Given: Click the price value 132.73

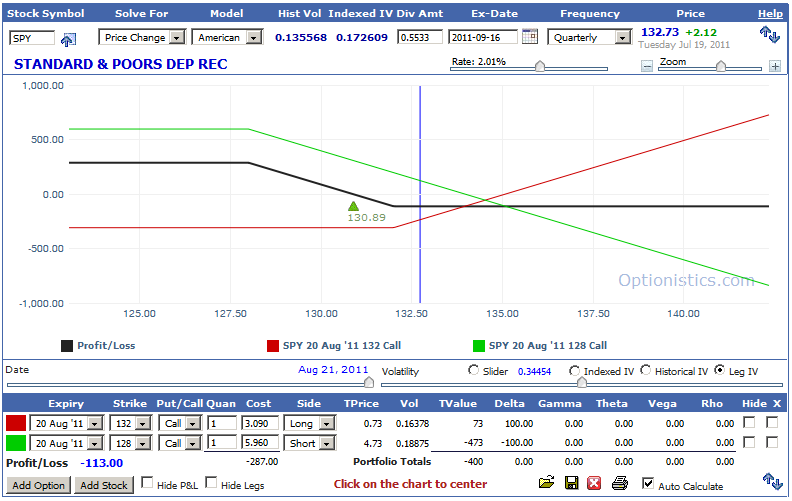Looking at the screenshot, I should [660, 32].
